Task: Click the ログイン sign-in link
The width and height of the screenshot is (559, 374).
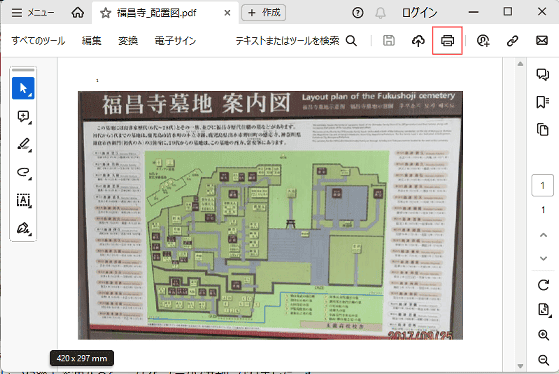Action: (x=419, y=13)
